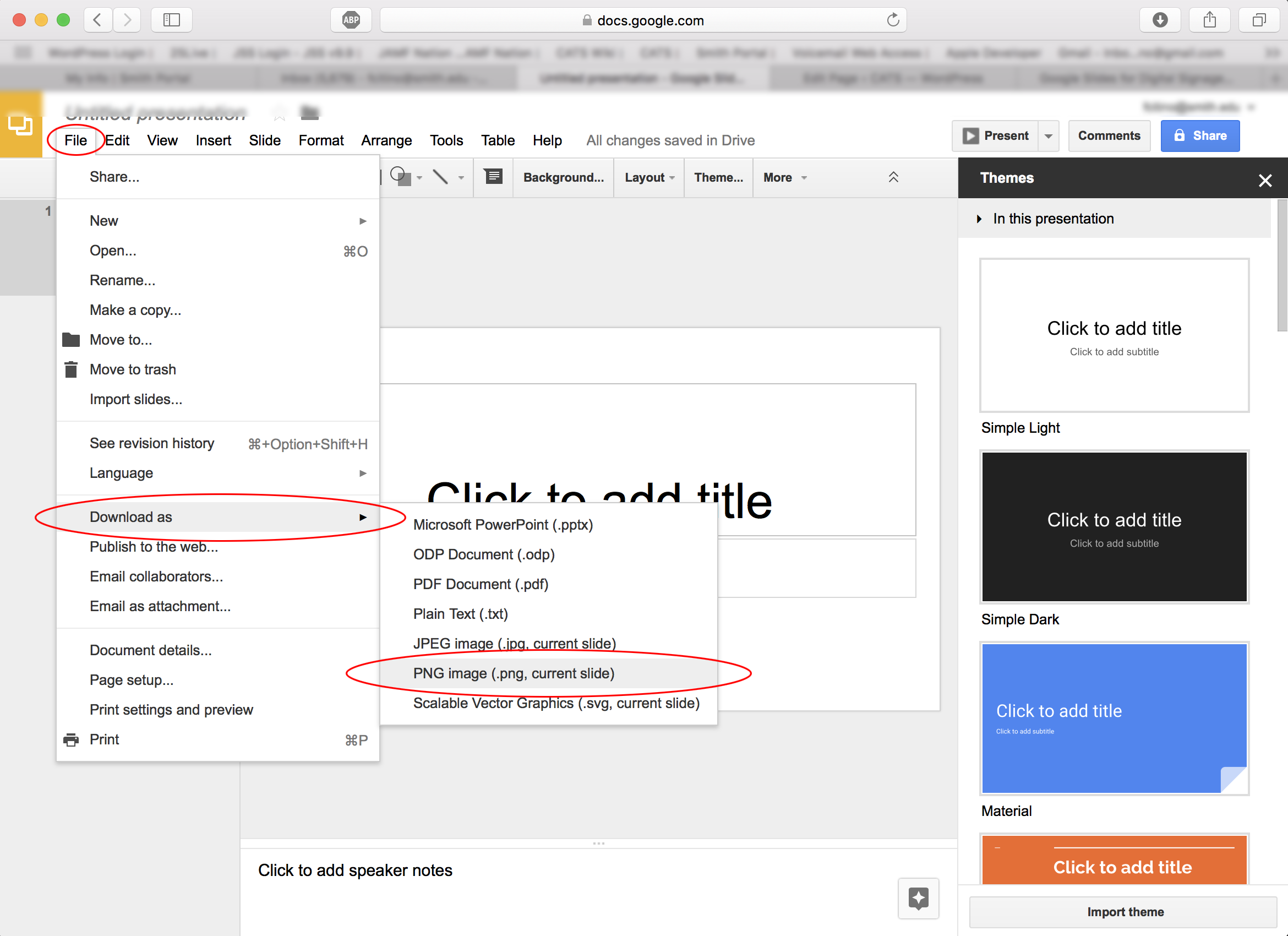Open the Edit menu
The width and height of the screenshot is (1288, 936).
click(118, 140)
